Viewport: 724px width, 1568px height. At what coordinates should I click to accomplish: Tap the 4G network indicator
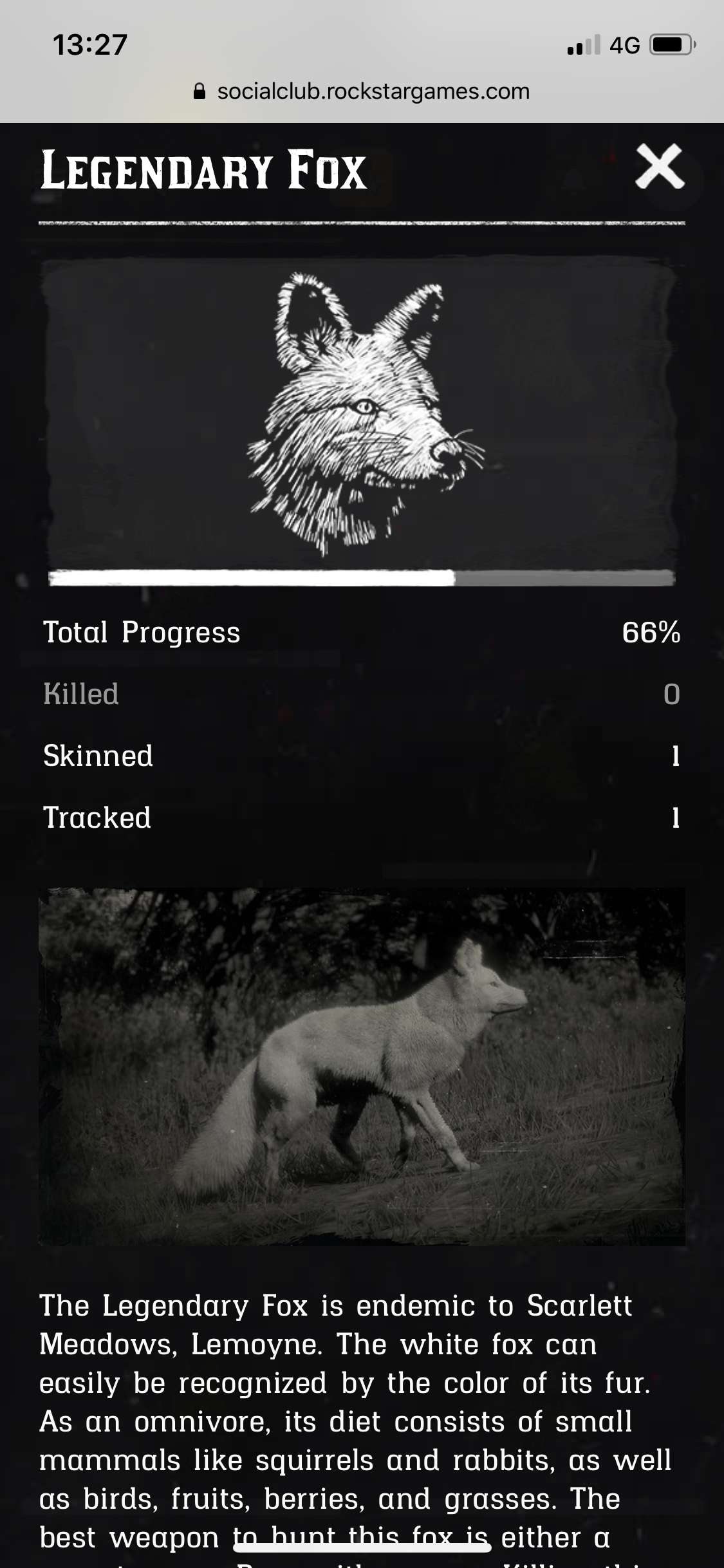tap(624, 46)
